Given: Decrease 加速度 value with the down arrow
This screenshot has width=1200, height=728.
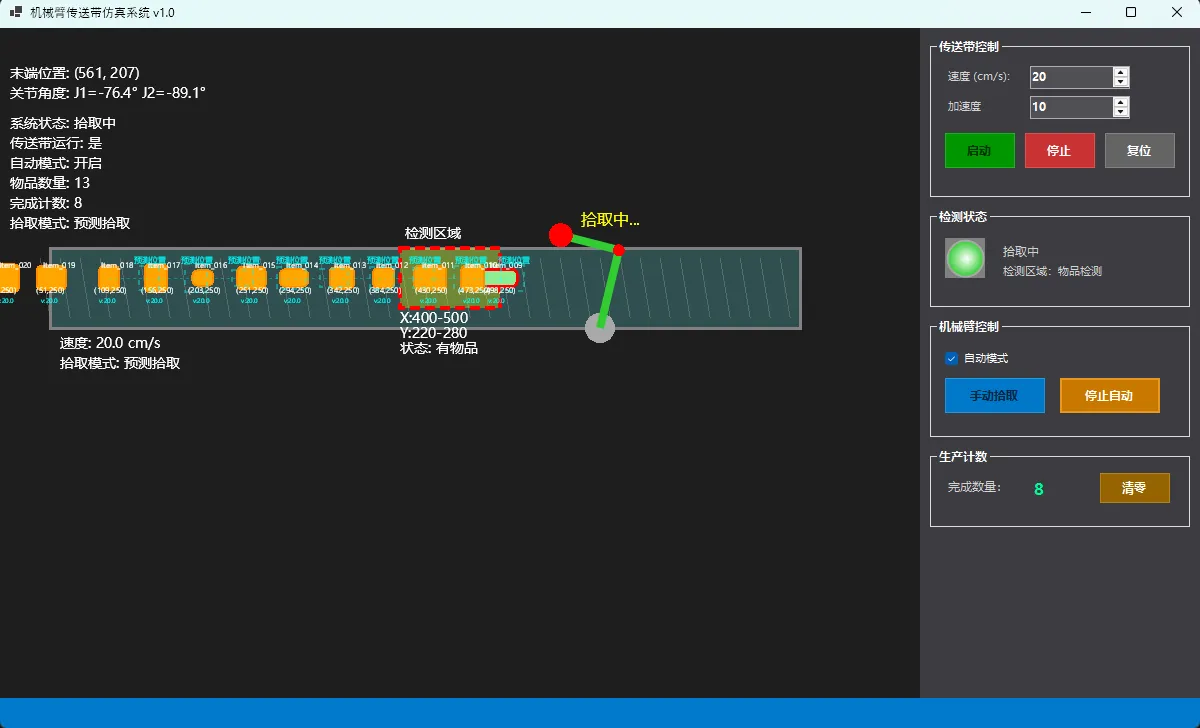Looking at the screenshot, I should [x=1121, y=112].
